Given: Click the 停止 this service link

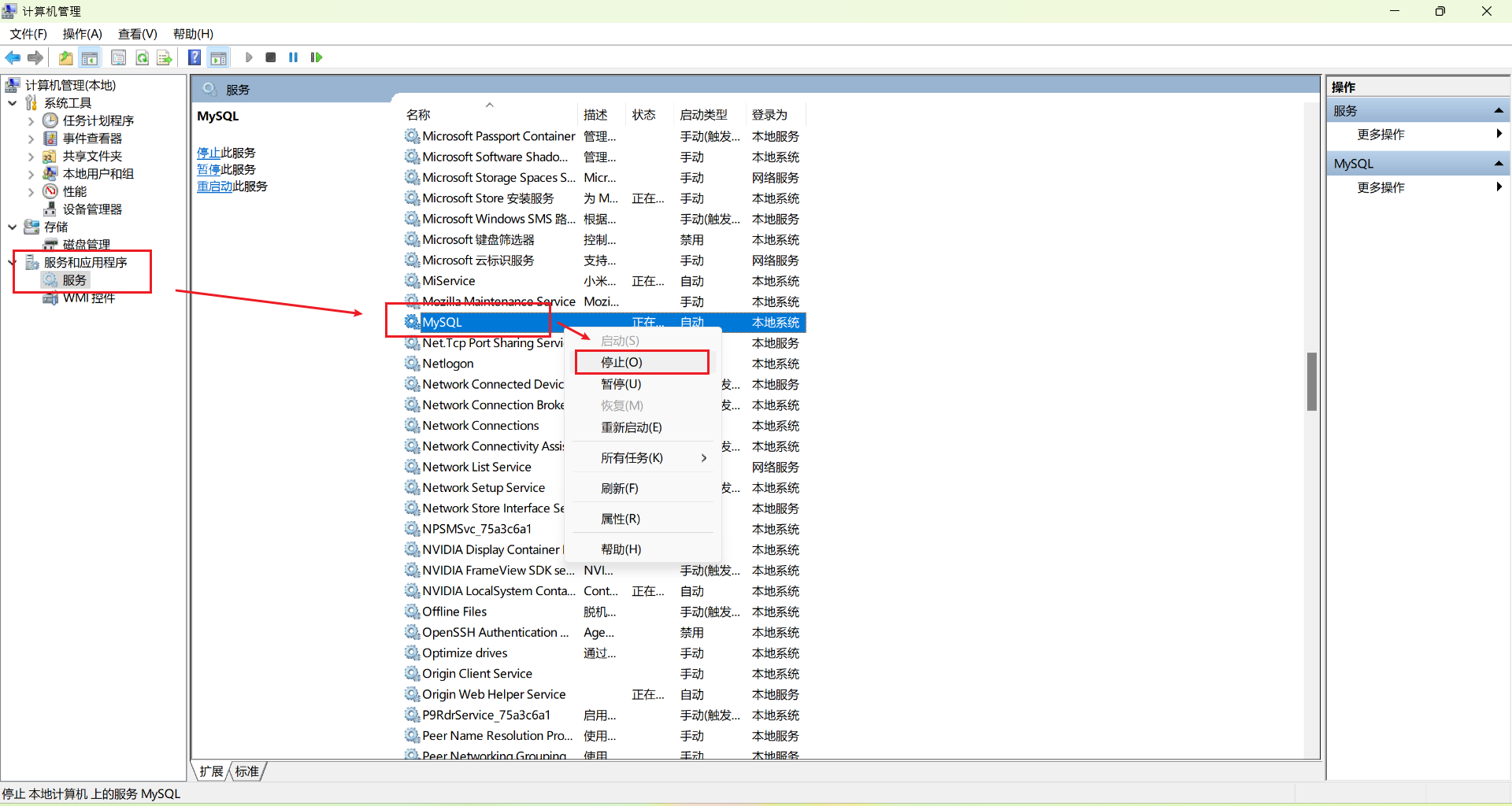Looking at the screenshot, I should tap(209, 153).
